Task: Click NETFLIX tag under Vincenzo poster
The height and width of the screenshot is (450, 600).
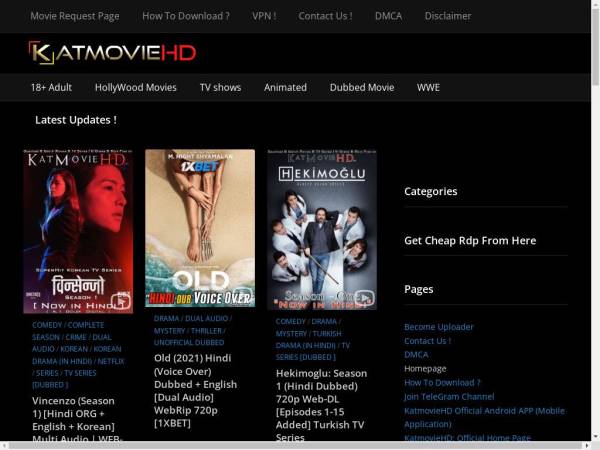Action: (111, 361)
